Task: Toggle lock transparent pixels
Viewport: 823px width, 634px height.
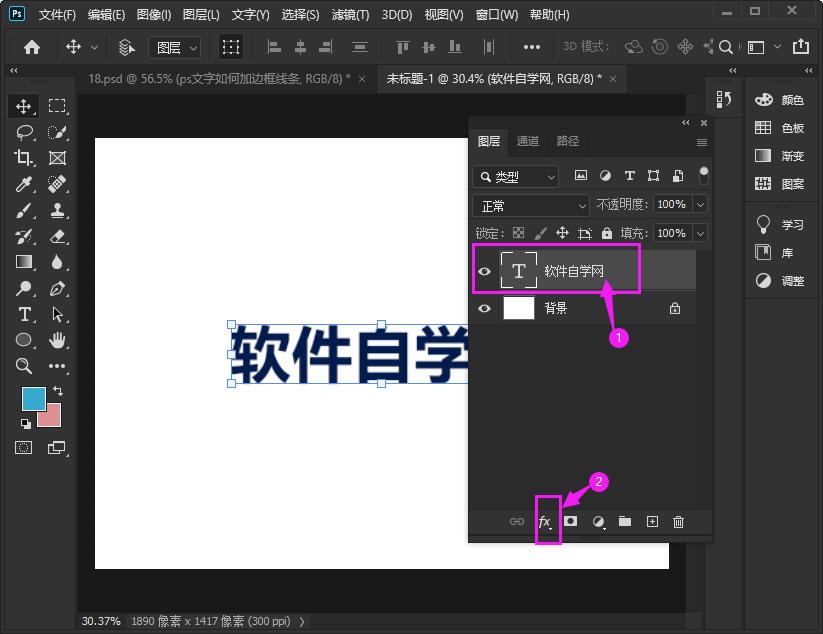Action: (x=518, y=233)
